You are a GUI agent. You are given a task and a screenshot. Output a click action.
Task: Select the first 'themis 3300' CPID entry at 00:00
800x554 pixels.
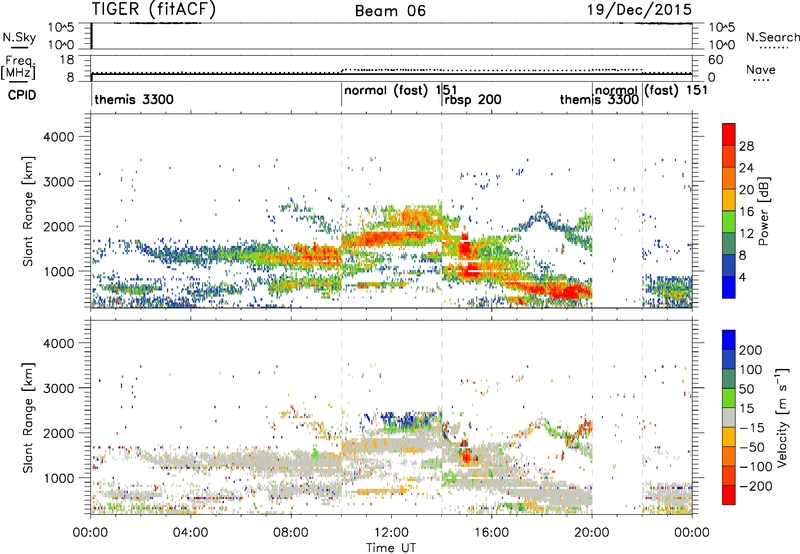coord(134,99)
